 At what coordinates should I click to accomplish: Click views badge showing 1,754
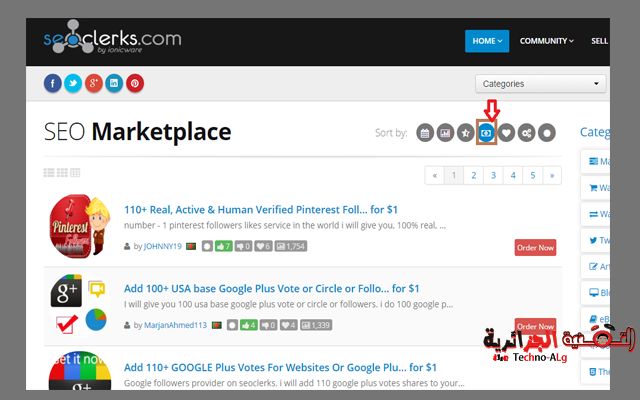click(291, 247)
